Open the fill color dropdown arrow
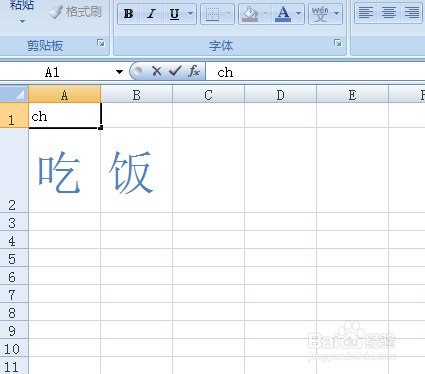 [266, 14]
